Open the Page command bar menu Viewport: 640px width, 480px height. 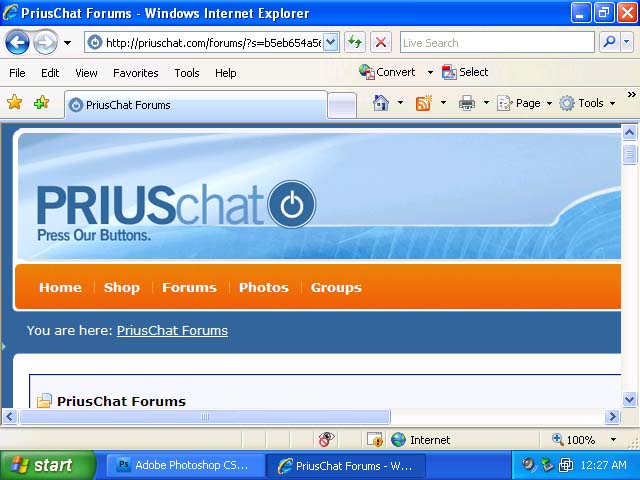pyautogui.click(x=524, y=103)
